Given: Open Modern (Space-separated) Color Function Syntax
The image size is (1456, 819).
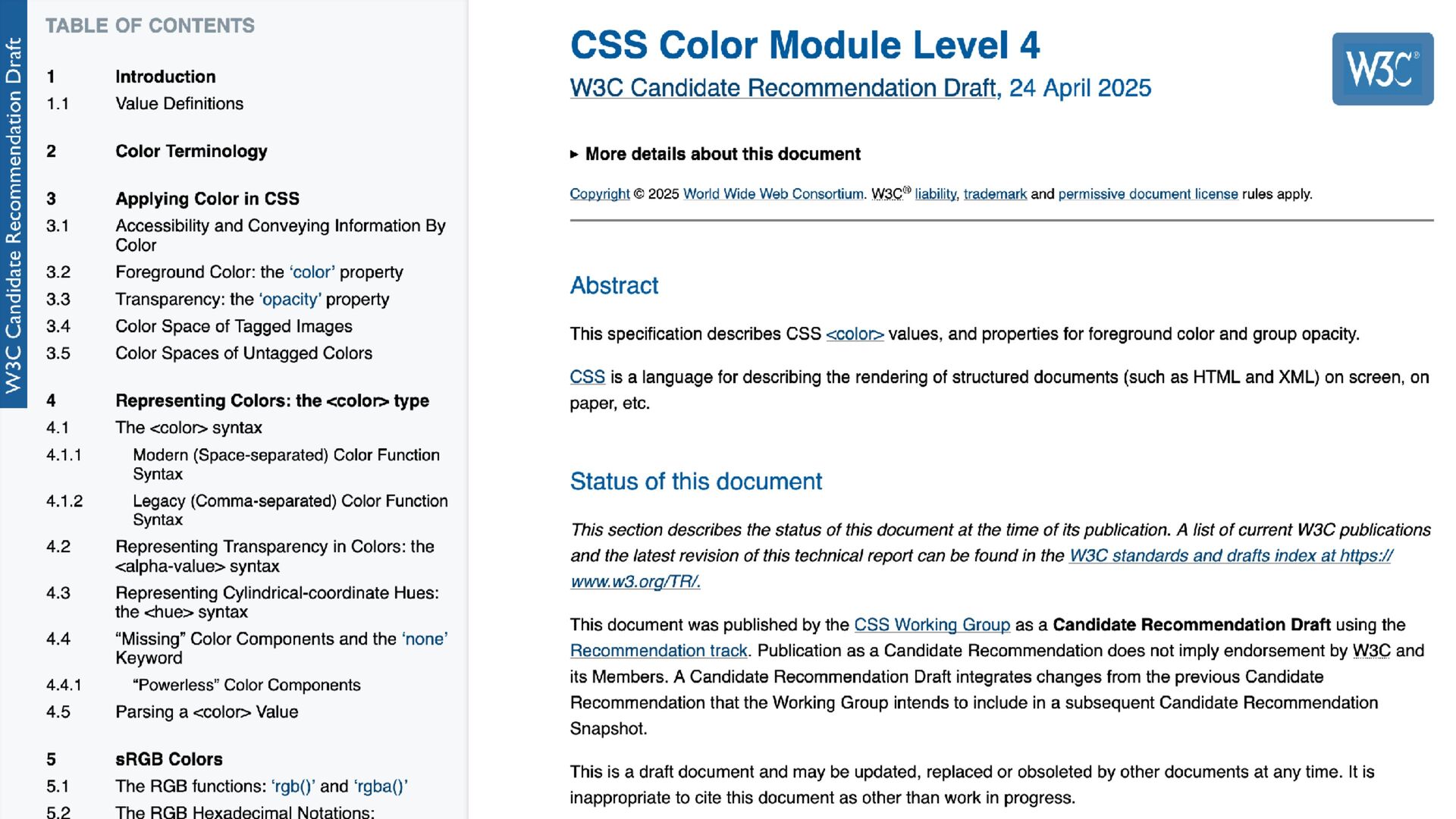Looking at the screenshot, I should pos(286,464).
